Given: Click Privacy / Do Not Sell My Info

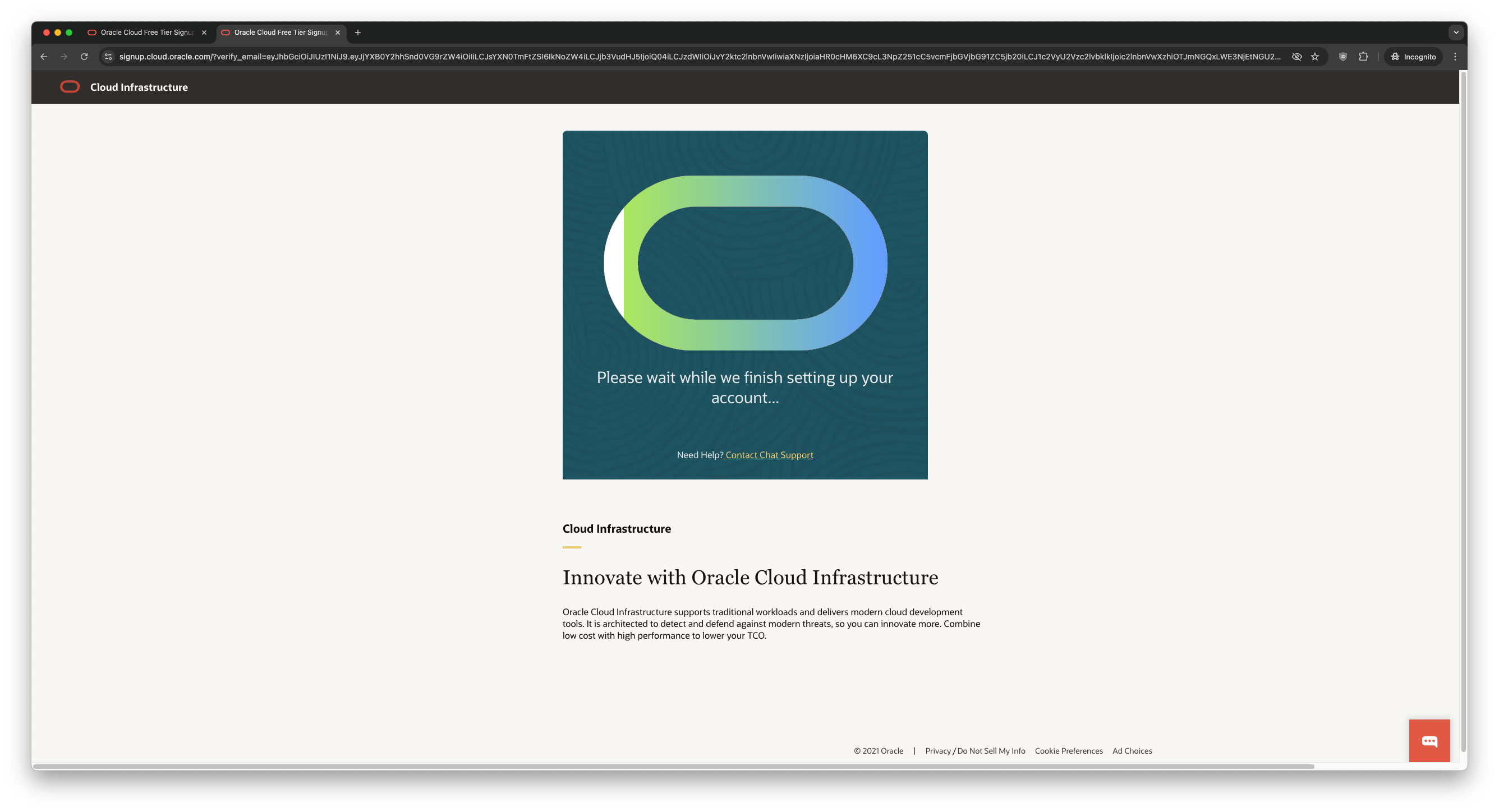Looking at the screenshot, I should (974, 751).
